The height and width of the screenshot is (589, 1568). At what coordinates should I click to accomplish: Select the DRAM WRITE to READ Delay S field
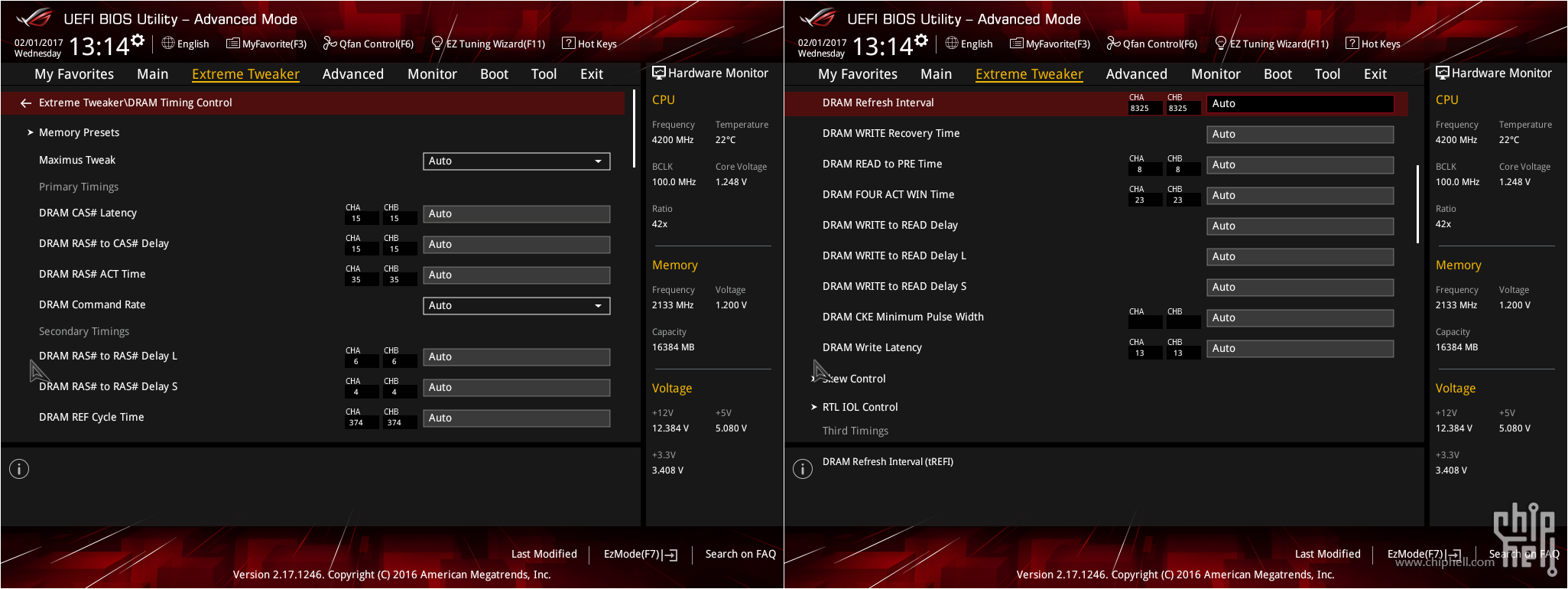(x=1300, y=287)
